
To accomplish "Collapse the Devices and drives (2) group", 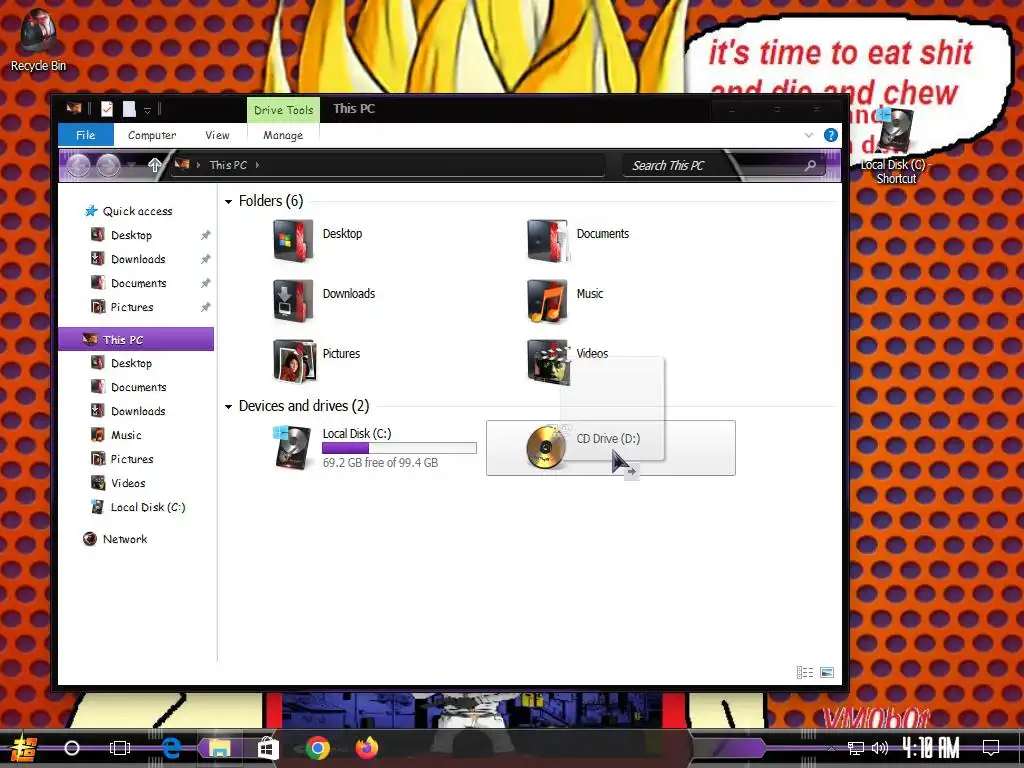I will click(x=229, y=407).
